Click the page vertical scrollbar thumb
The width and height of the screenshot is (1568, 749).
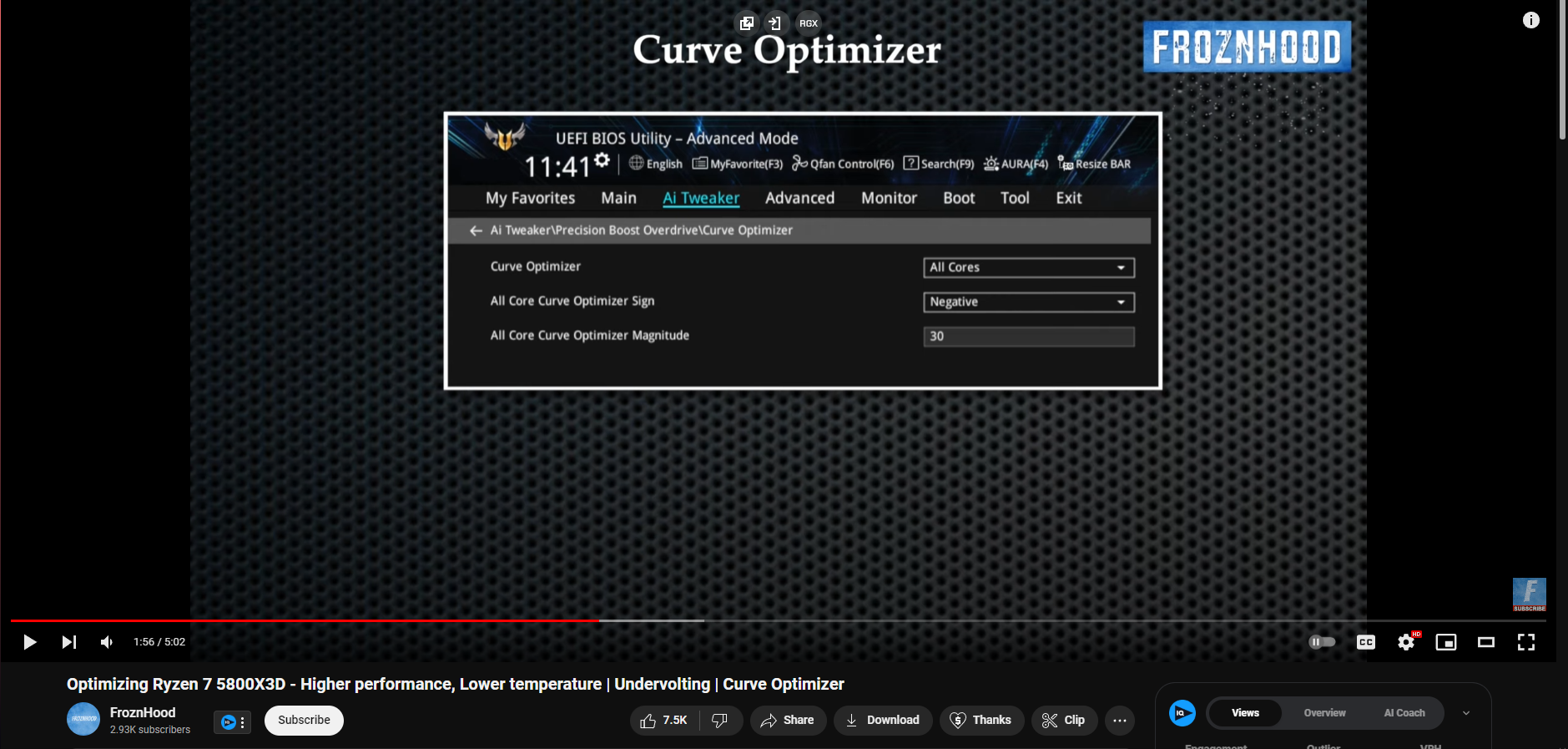1563,69
